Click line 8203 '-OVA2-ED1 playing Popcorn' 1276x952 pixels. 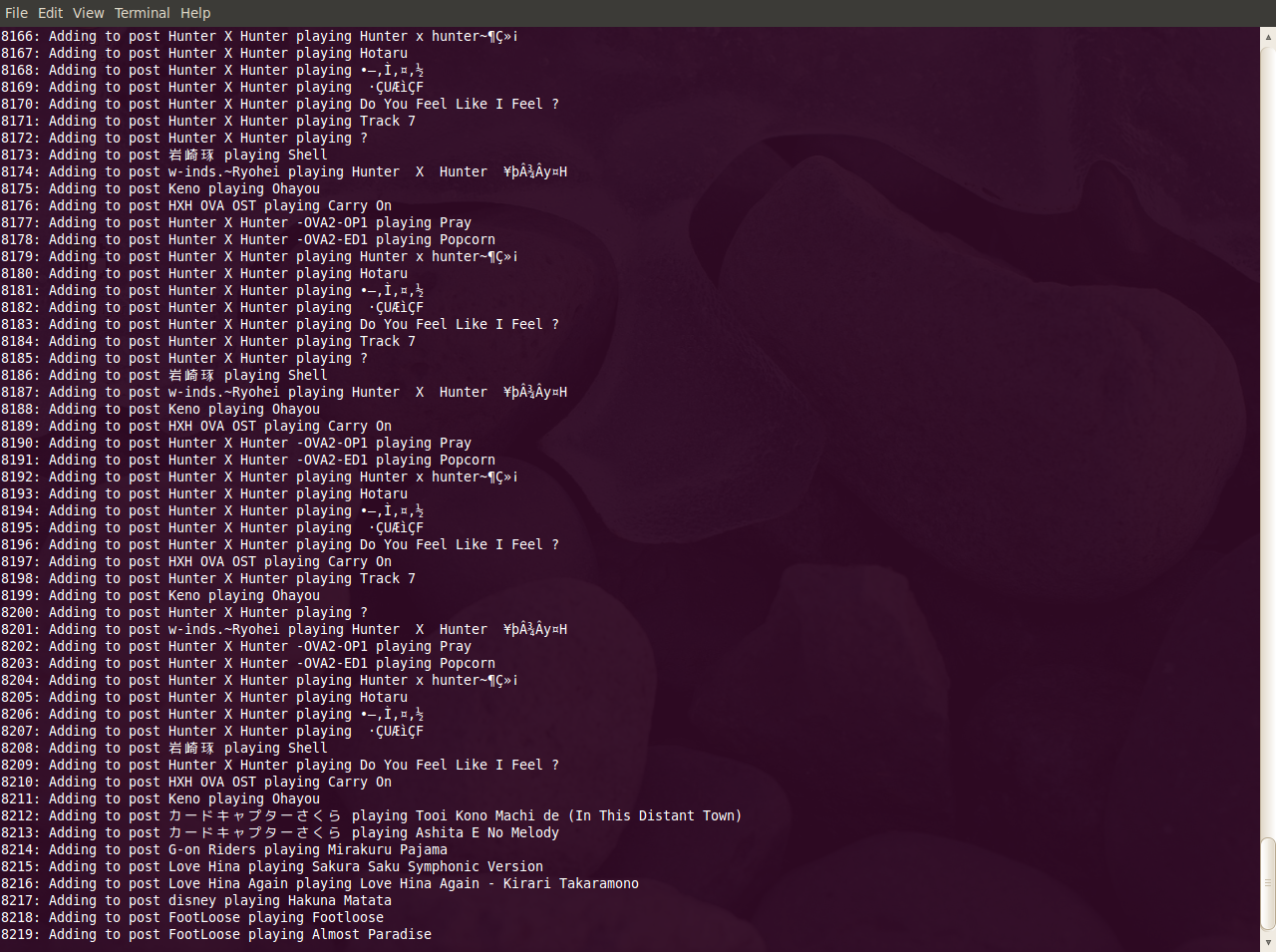(x=396, y=664)
